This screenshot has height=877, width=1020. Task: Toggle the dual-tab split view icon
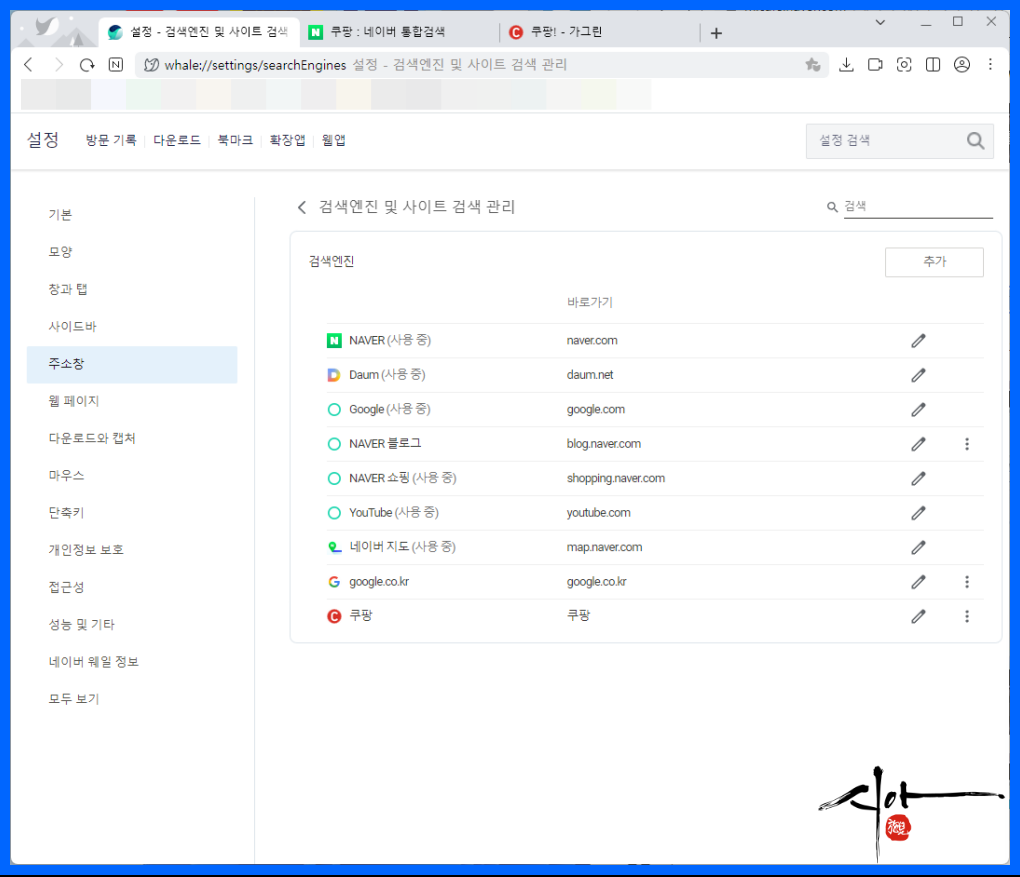[x=933, y=64]
